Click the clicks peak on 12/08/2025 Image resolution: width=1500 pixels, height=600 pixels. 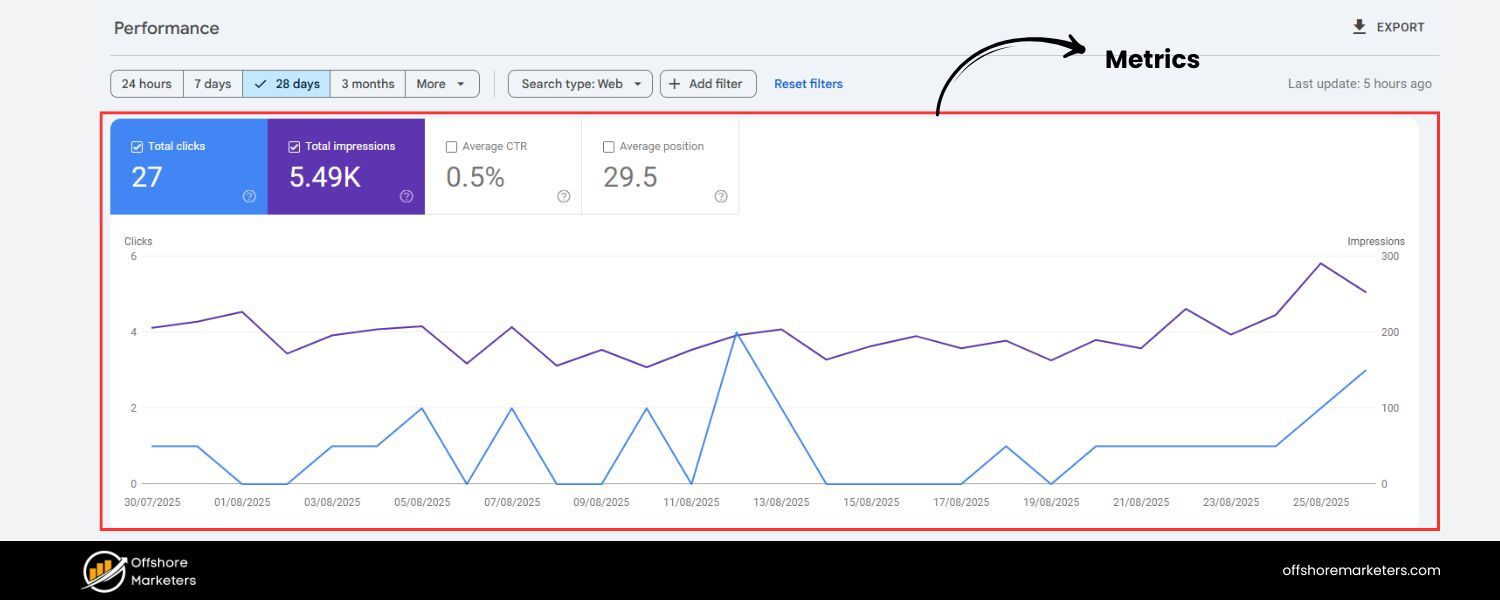pos(737,334)
